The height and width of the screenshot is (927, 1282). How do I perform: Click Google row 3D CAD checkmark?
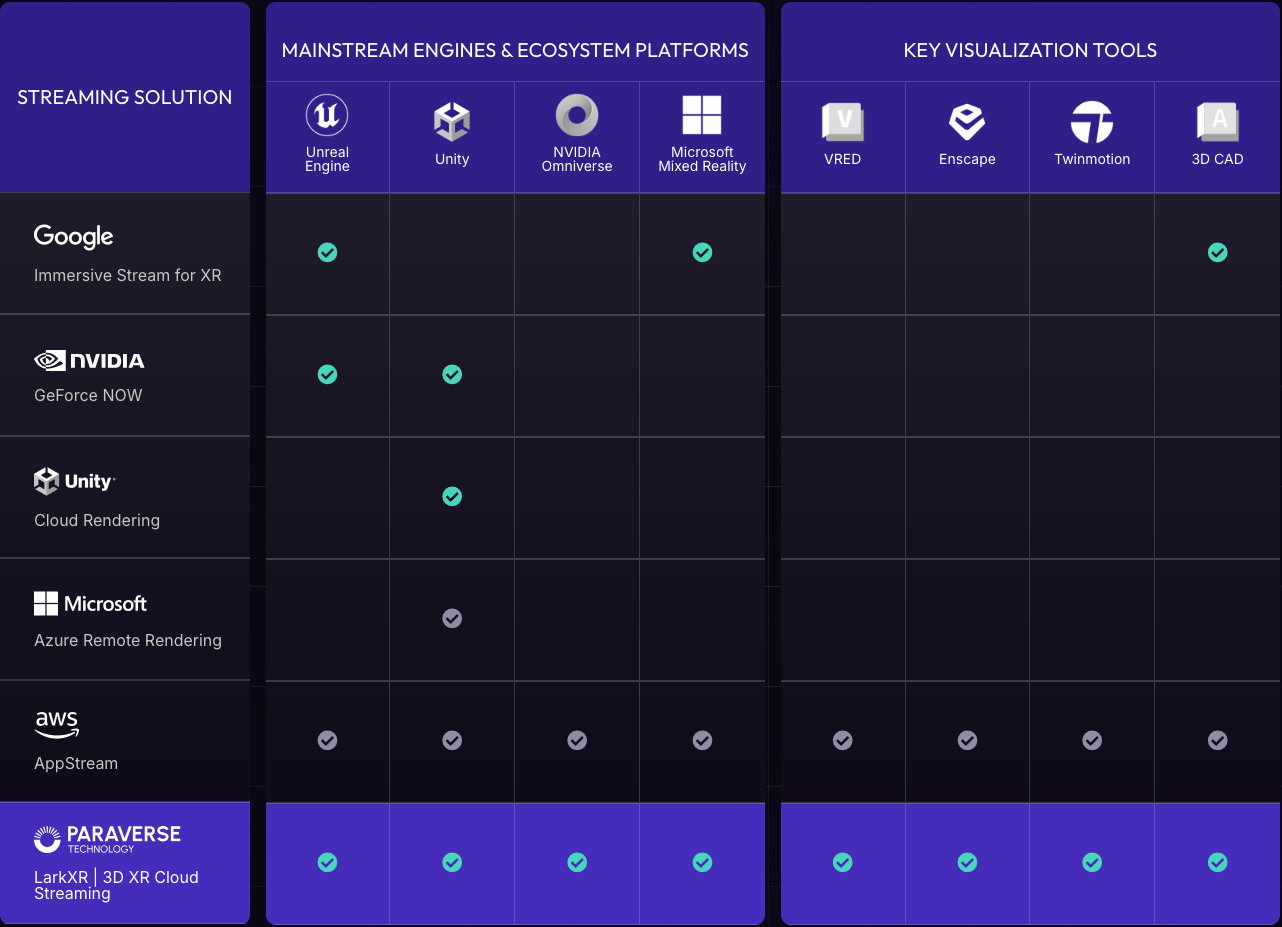(x=1217, y=252)
